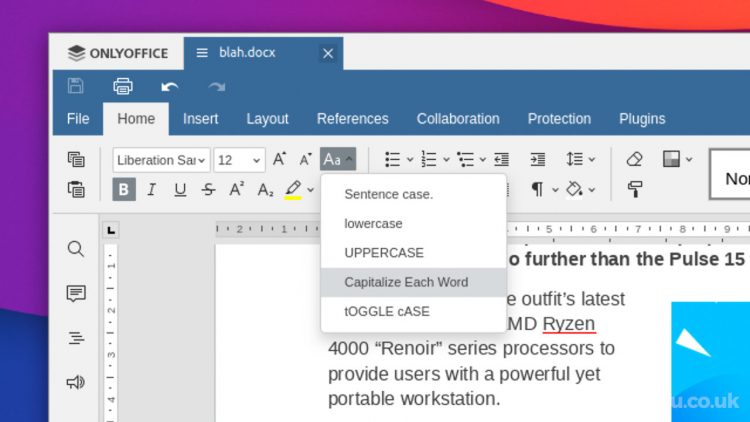Image resolution: width=750 pixels, height=422 pixels.
Task: Click the Paste icon in the toolbar
Action: click(76, 189)
